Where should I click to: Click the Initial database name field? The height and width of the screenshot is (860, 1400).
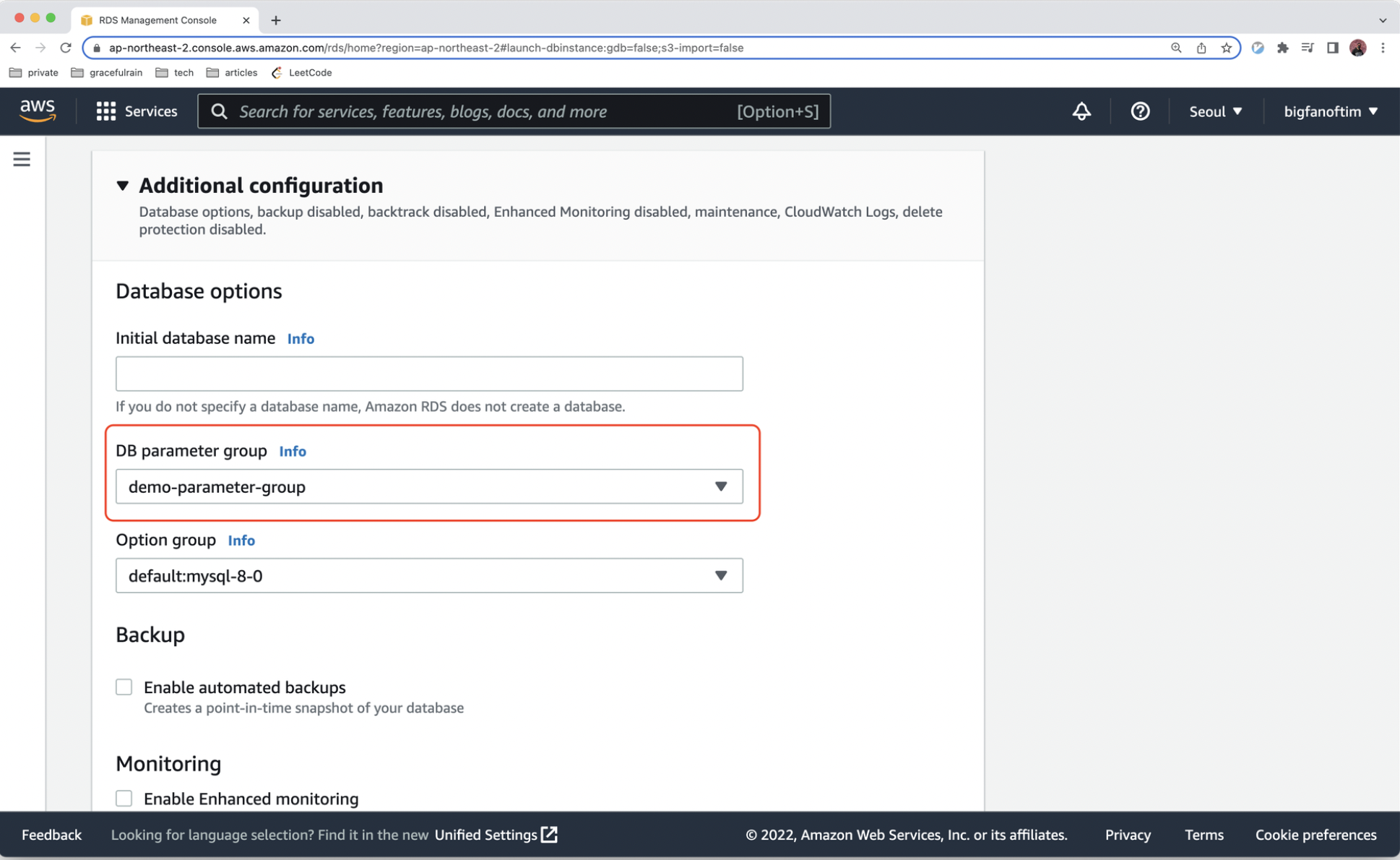click(x=429, y=374)
